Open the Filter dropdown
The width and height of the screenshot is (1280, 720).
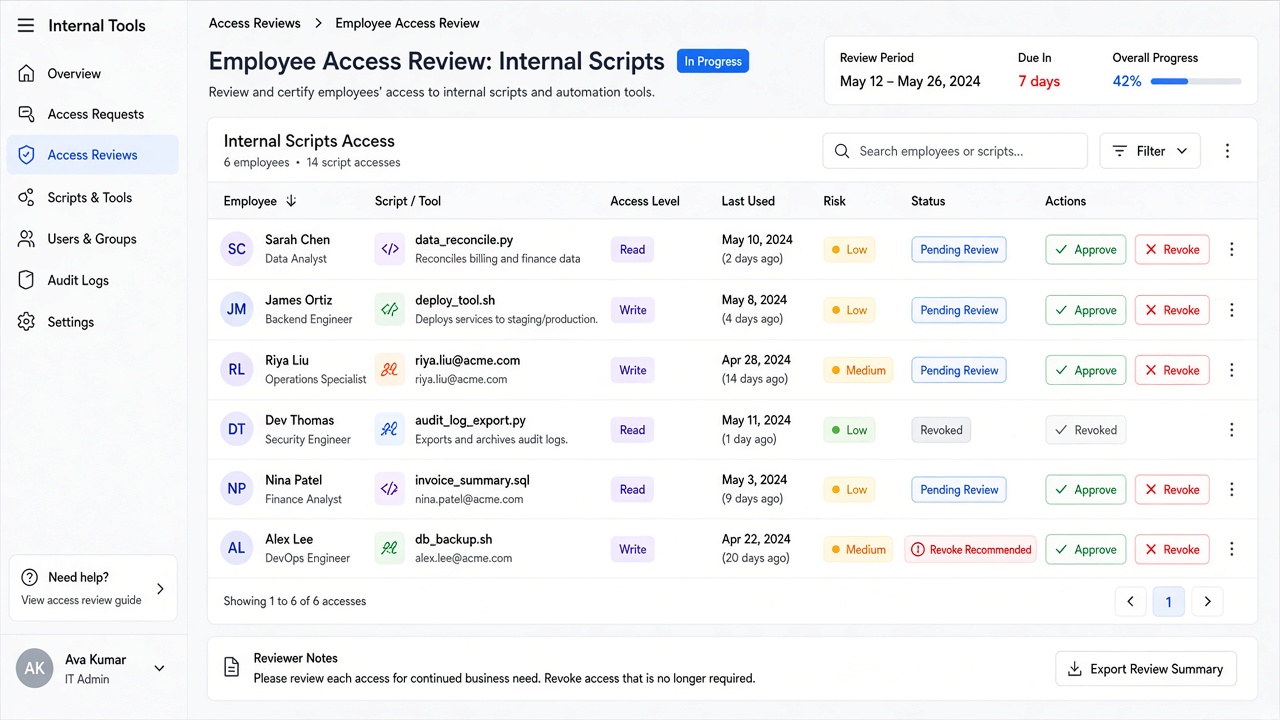[x=1150, y=151]
